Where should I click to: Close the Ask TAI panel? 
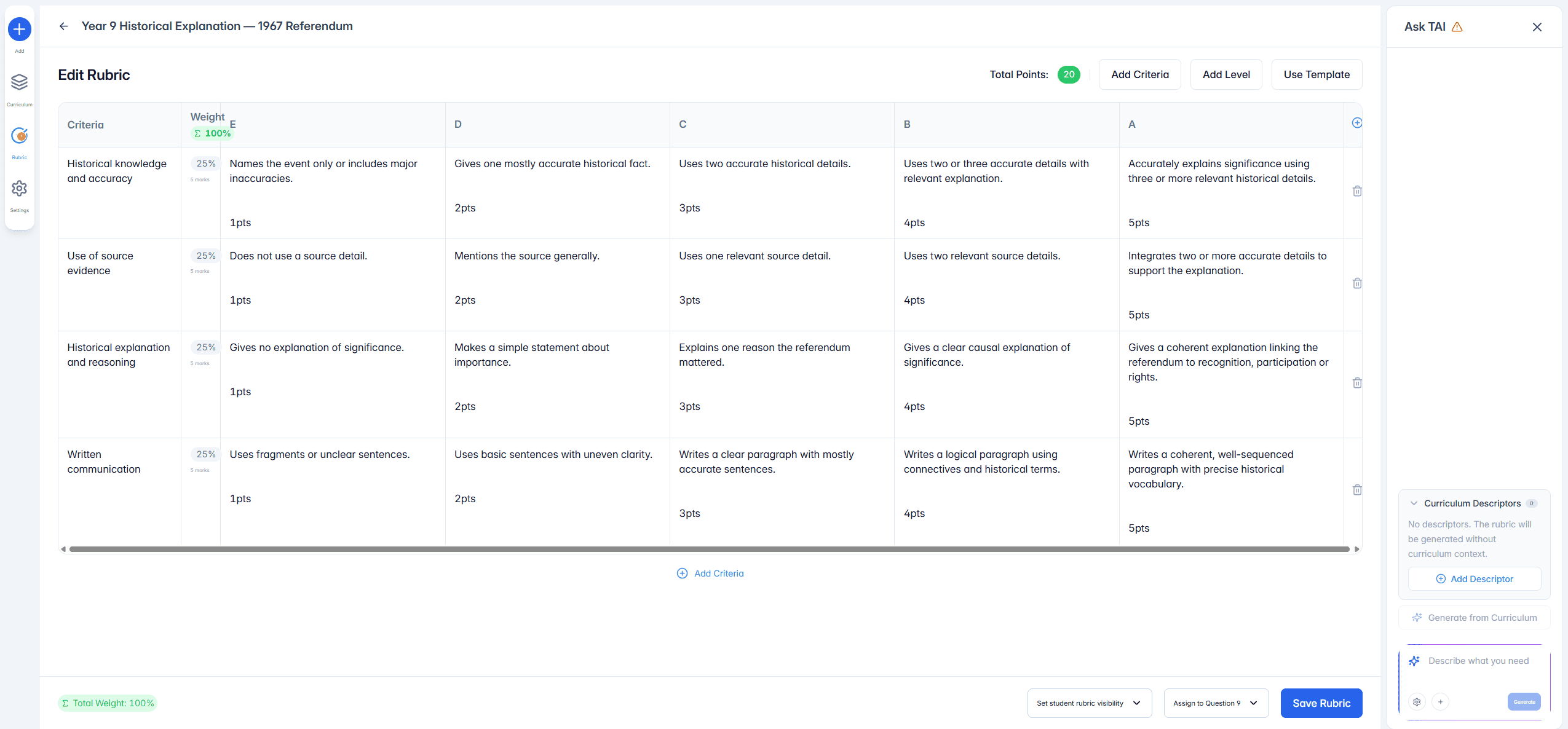1537,26
